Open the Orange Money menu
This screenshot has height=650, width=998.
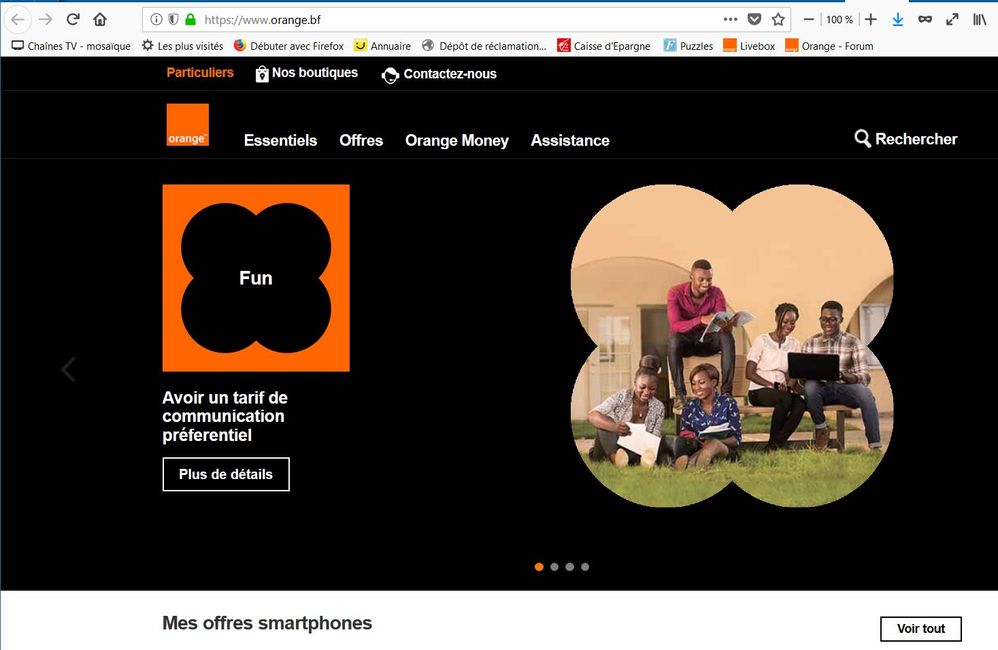[457, 141]
